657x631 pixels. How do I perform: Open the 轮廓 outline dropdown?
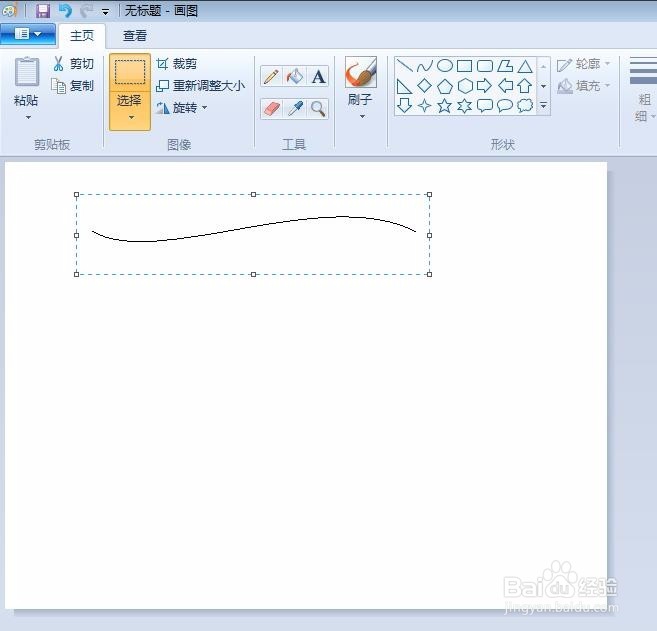[583, 64]
